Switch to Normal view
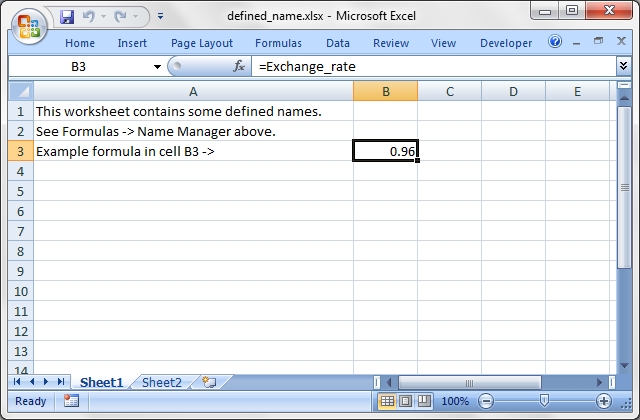Image resolution: width=640 pixels, height=420 pixels. pos(387,401)
